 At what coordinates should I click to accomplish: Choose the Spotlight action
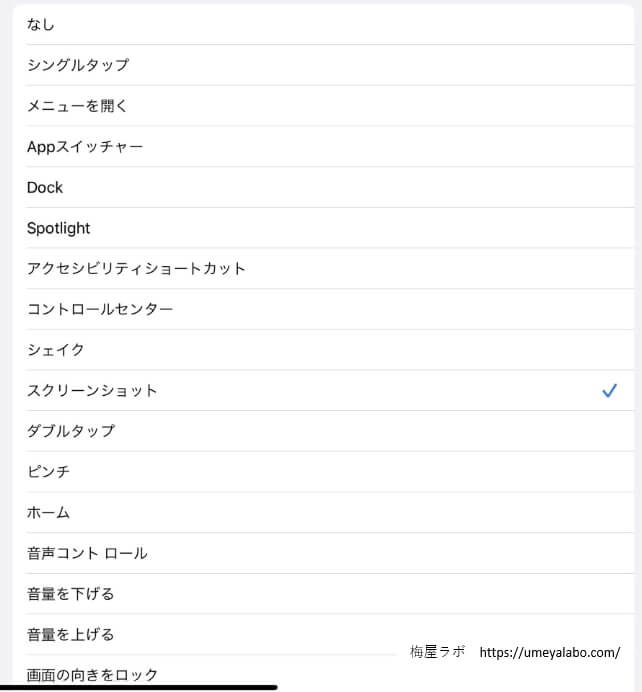click(323, 228)
